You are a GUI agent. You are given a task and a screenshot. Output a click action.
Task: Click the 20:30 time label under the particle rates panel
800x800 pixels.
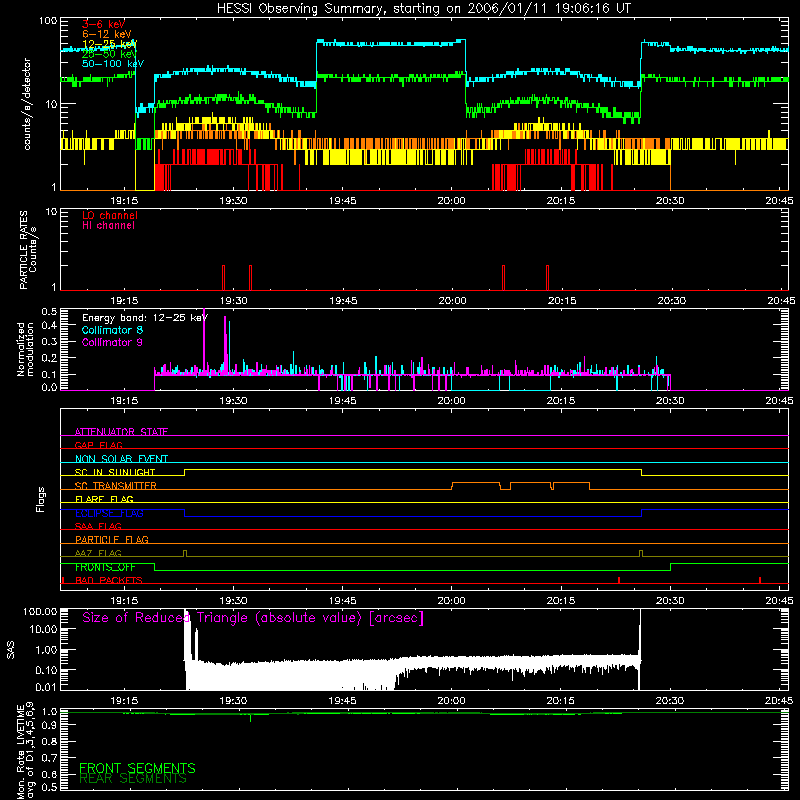tap(671, 301)
